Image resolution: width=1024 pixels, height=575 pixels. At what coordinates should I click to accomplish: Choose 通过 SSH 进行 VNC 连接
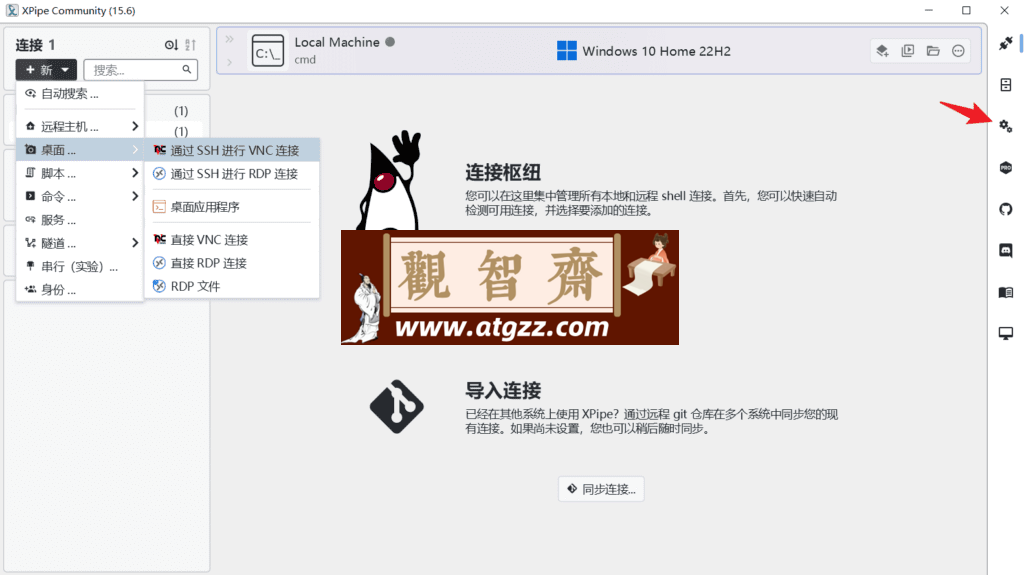coord(232,150)
